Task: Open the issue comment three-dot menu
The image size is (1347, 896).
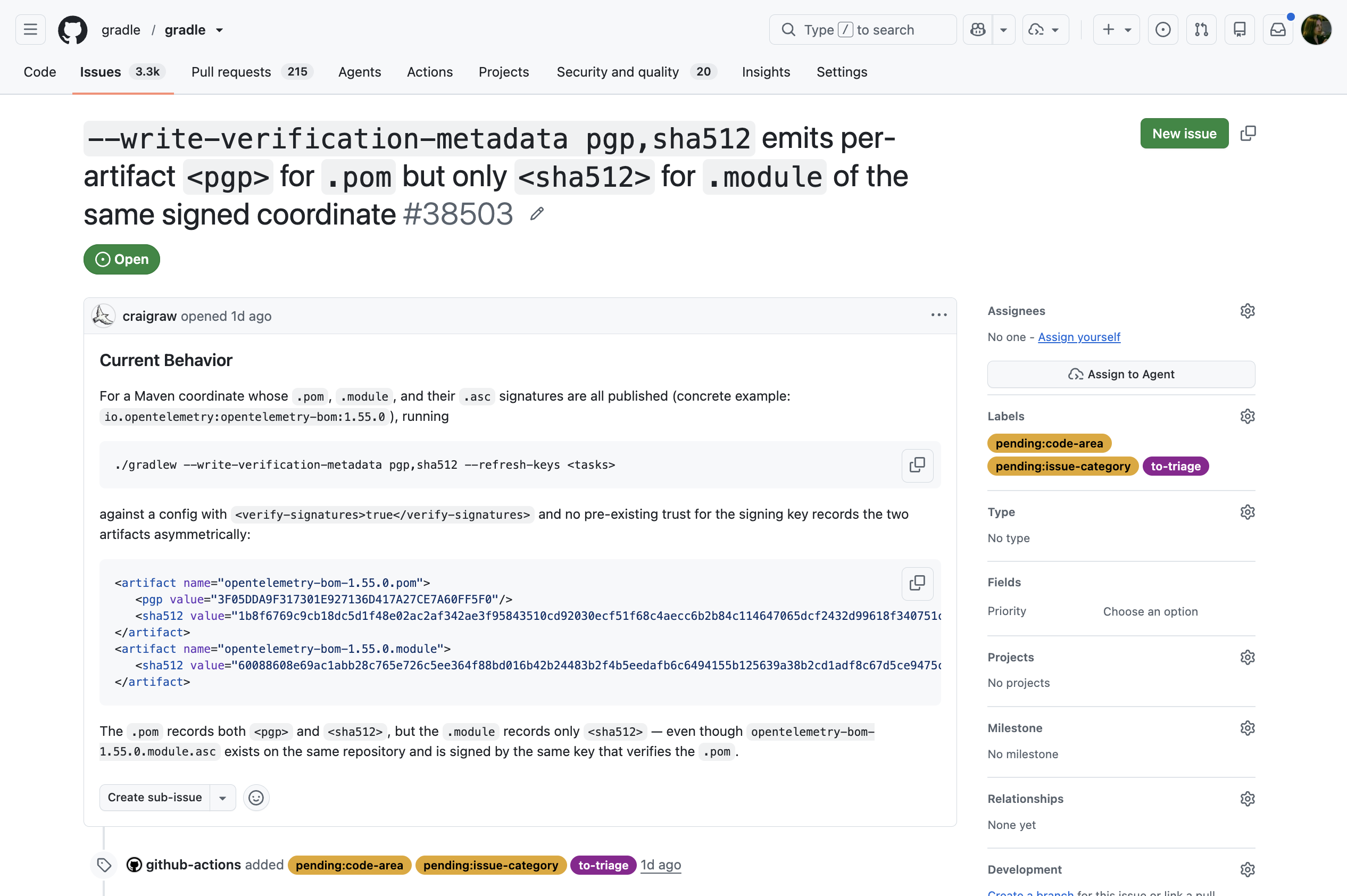Action: [938, 316]
